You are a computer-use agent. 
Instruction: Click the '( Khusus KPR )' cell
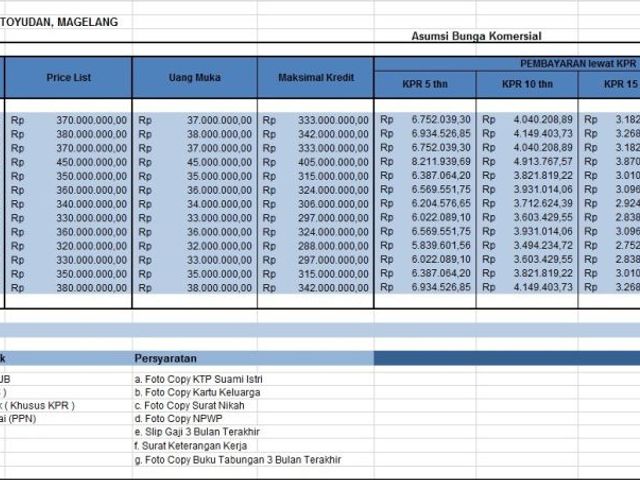(38, 405)
